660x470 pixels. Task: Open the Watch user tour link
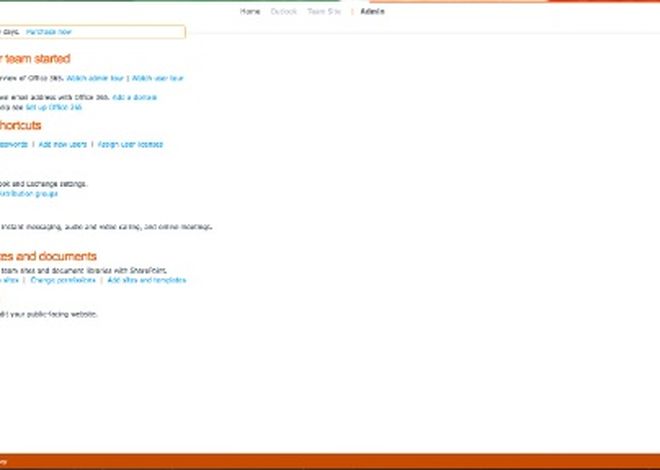coord(158,78)
